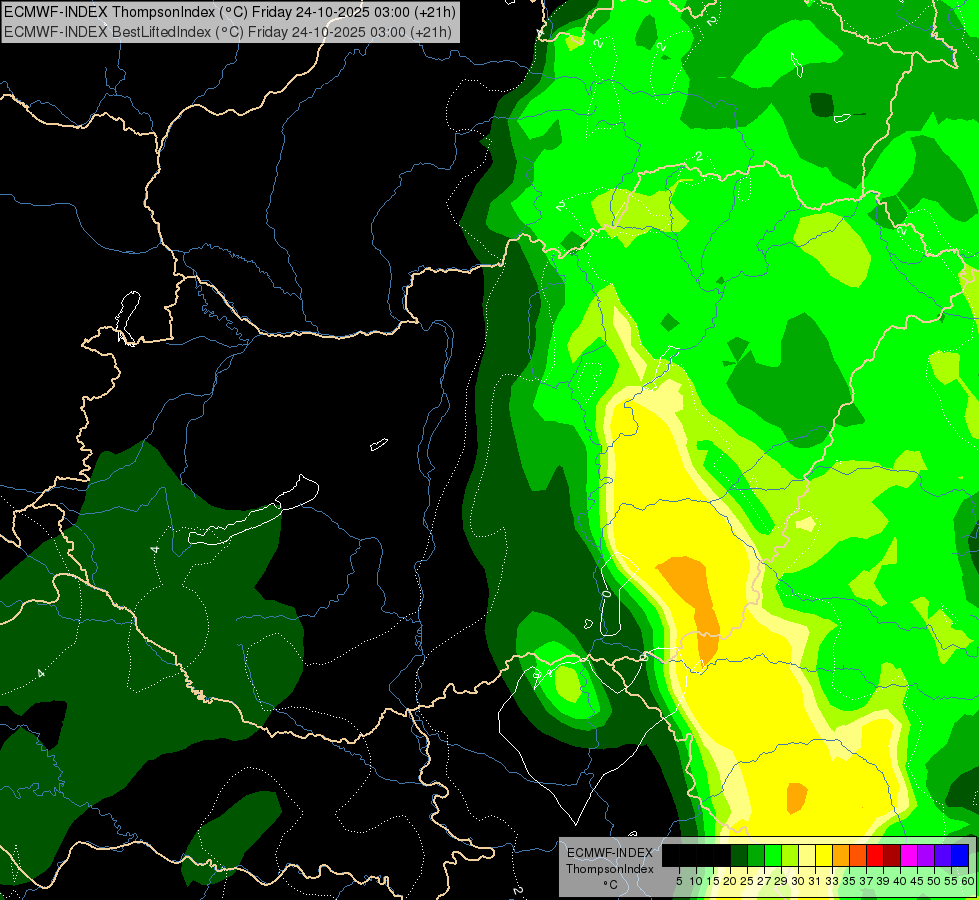
Task: Click the legend value label 60
Action: [x=968, y=881]
